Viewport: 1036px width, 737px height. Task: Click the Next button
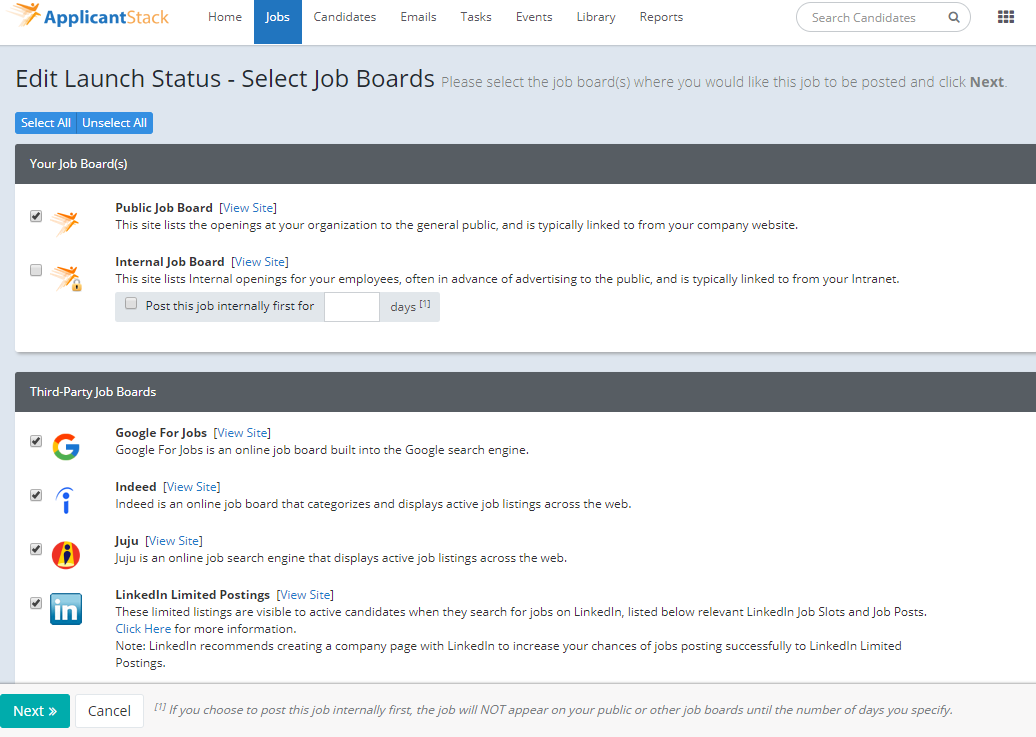click(x=35, y=710)
